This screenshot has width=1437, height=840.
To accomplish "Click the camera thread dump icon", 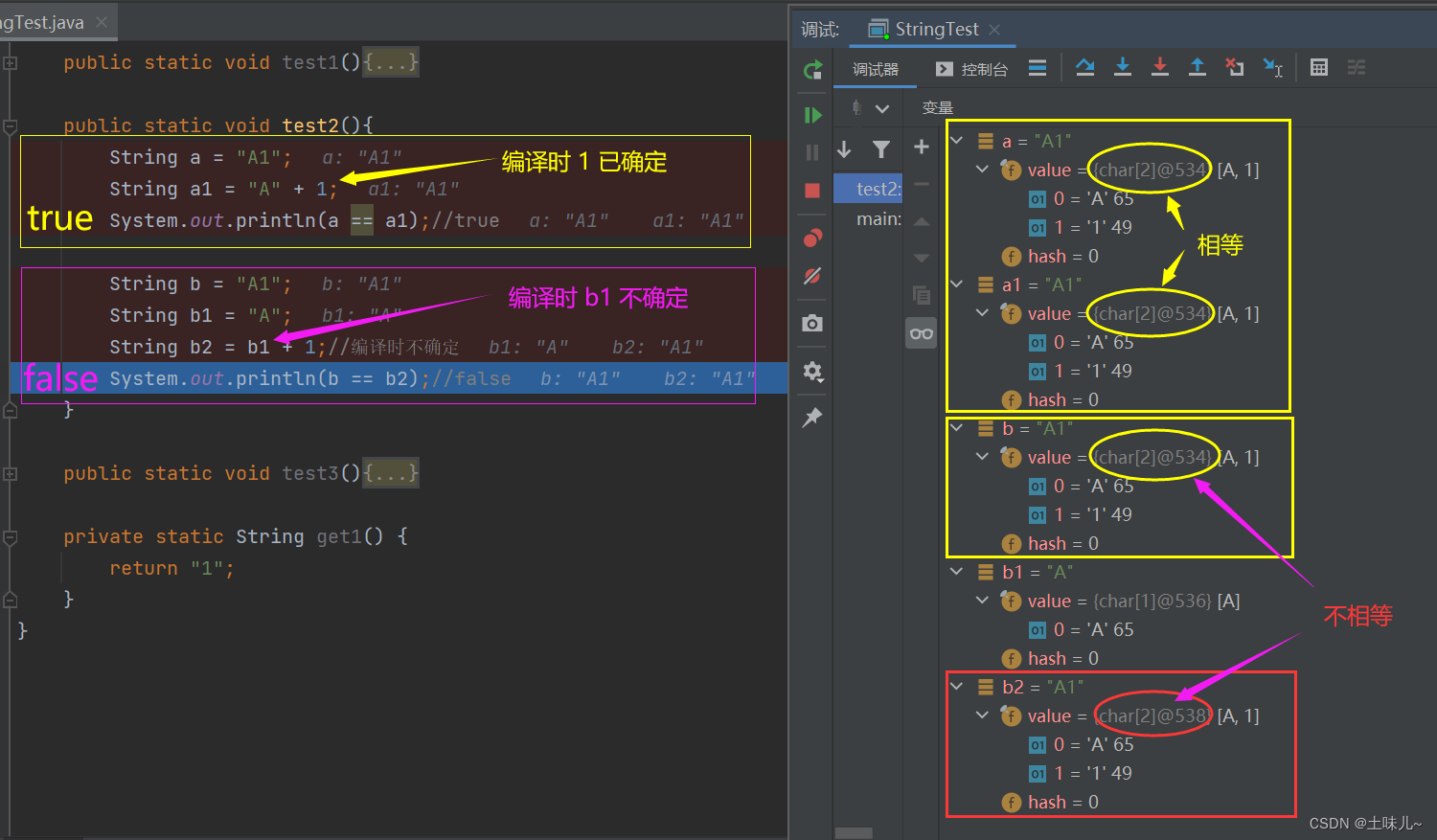I will pyautogui.click(x=812, y=323).
